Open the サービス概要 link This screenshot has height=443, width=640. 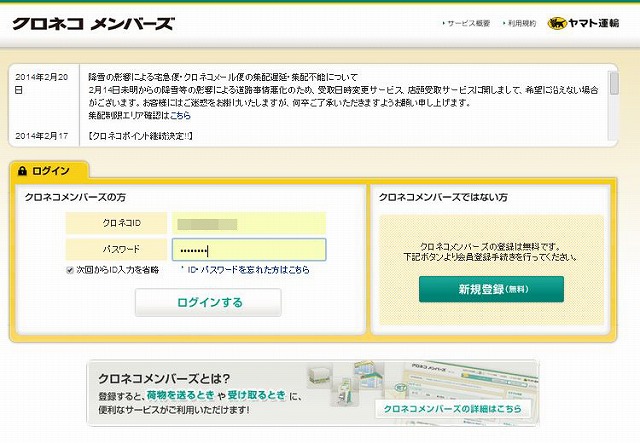pyautogui.click(x=469, y=24)
